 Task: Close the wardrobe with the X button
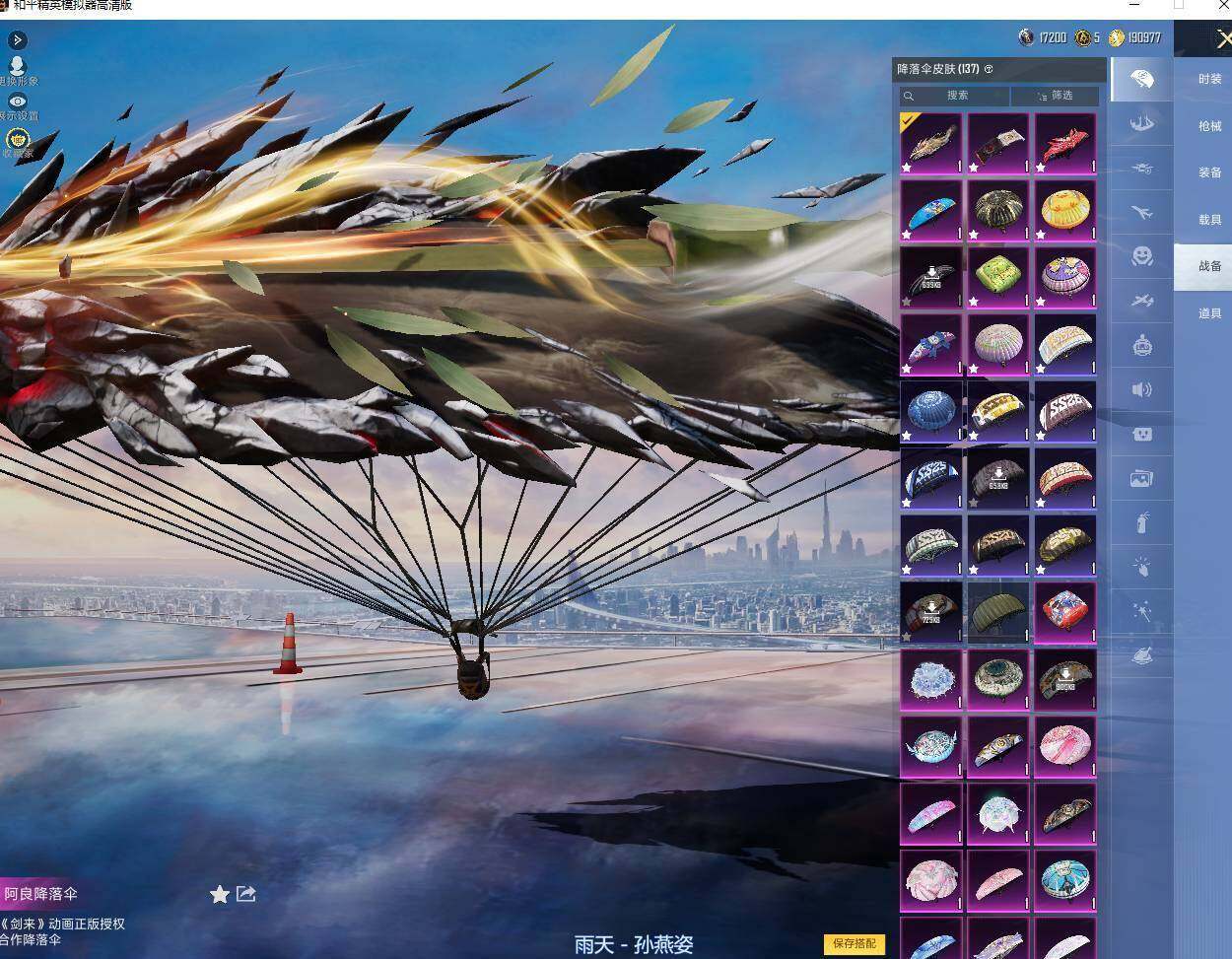[x=1223, y=39]
